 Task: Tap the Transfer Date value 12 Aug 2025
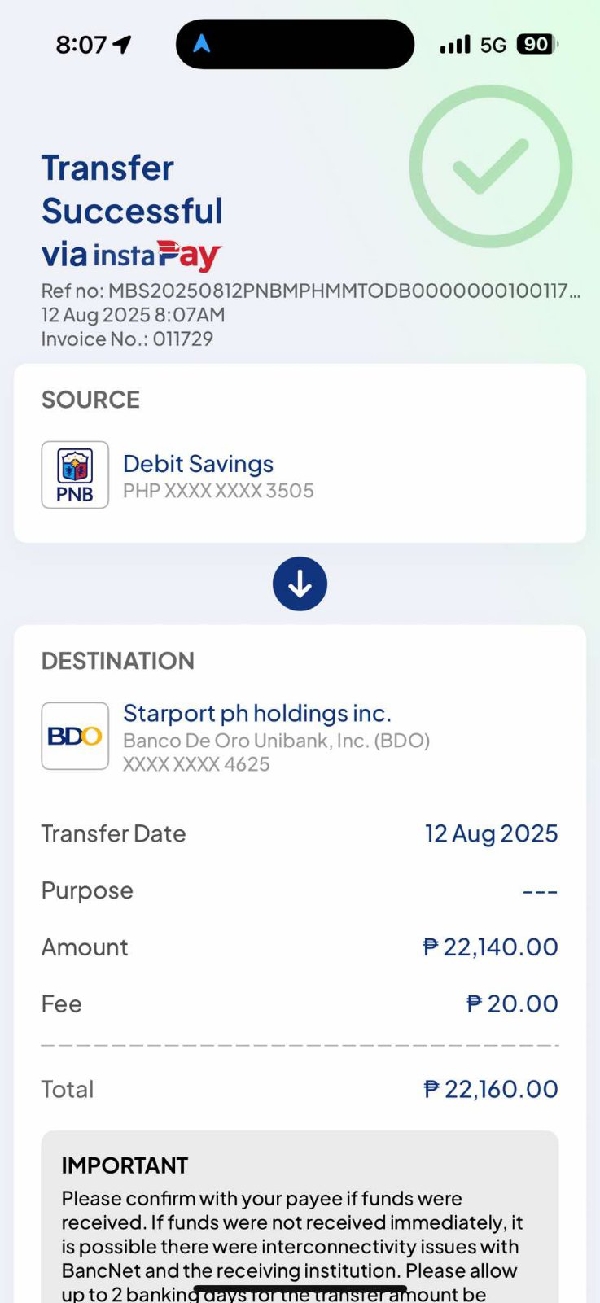coord(491,834)
